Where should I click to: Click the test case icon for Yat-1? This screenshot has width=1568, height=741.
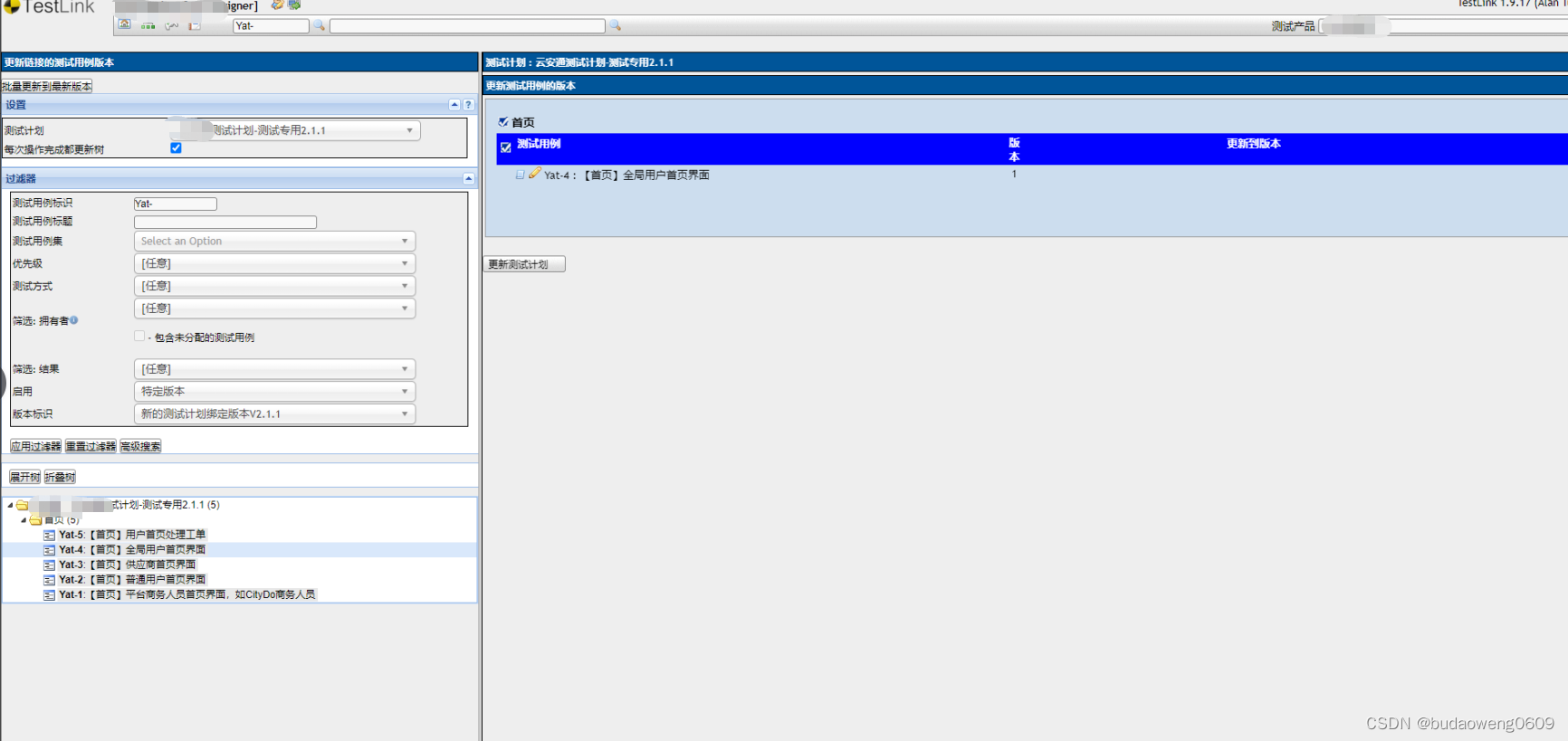(x=50, y=594)
